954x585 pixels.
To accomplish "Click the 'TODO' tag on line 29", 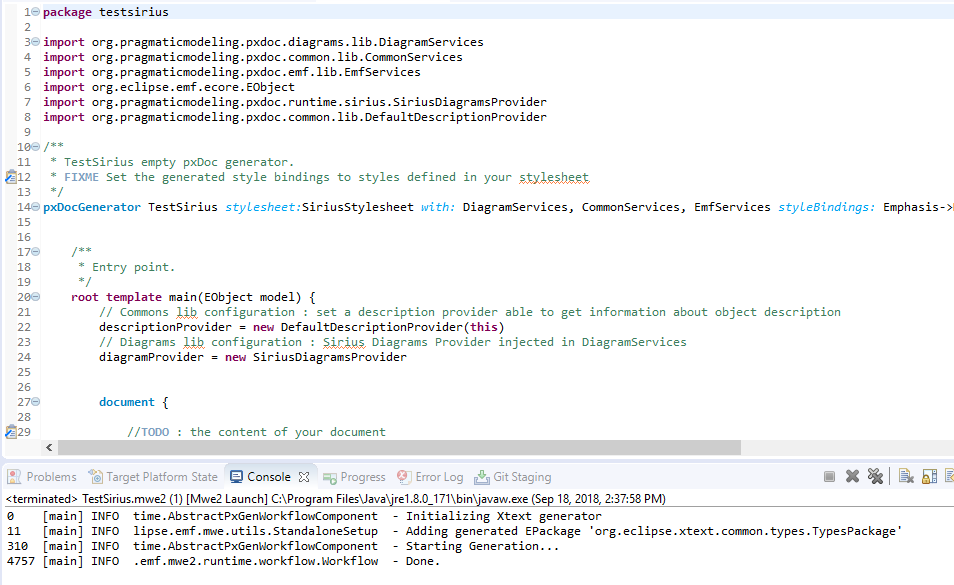I will tap(155, 432).
